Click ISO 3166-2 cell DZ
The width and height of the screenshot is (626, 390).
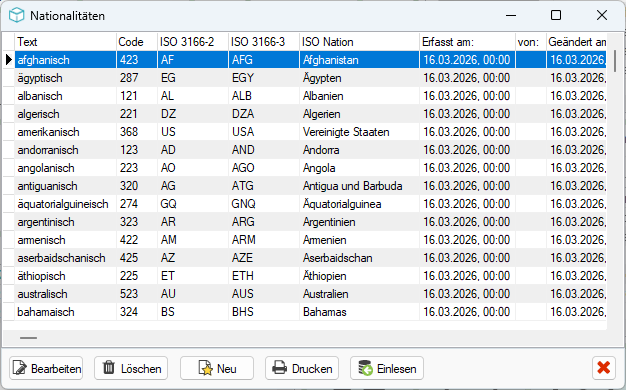coord(193,114)
